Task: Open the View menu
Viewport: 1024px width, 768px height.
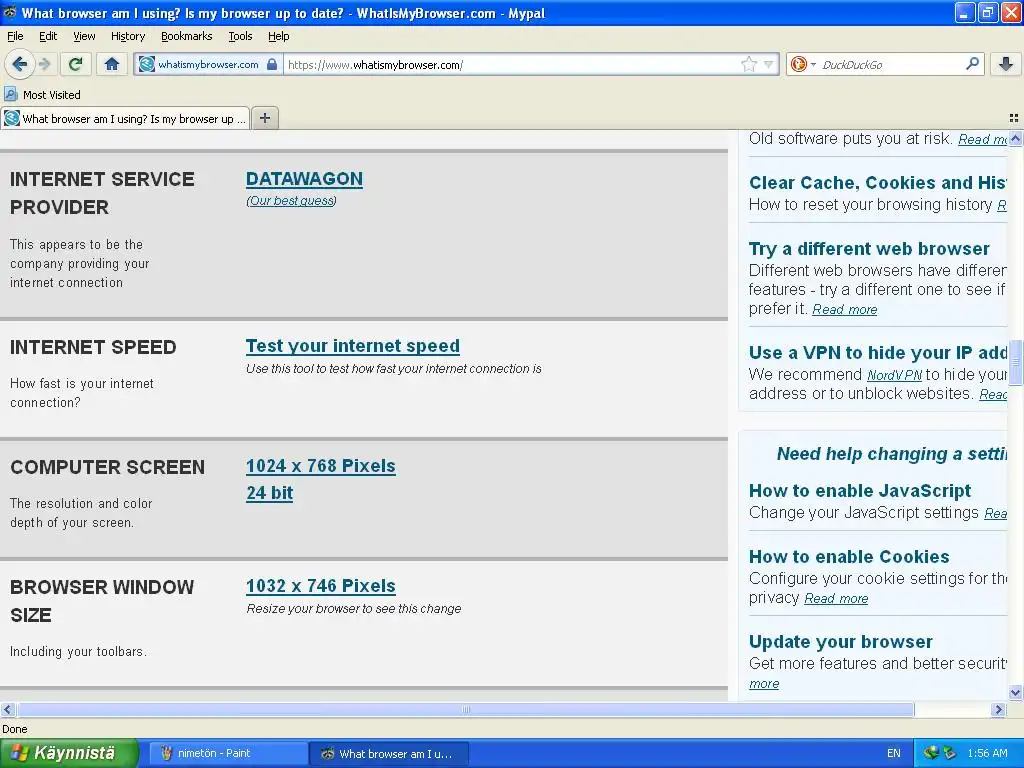Action: coord(84,36)
